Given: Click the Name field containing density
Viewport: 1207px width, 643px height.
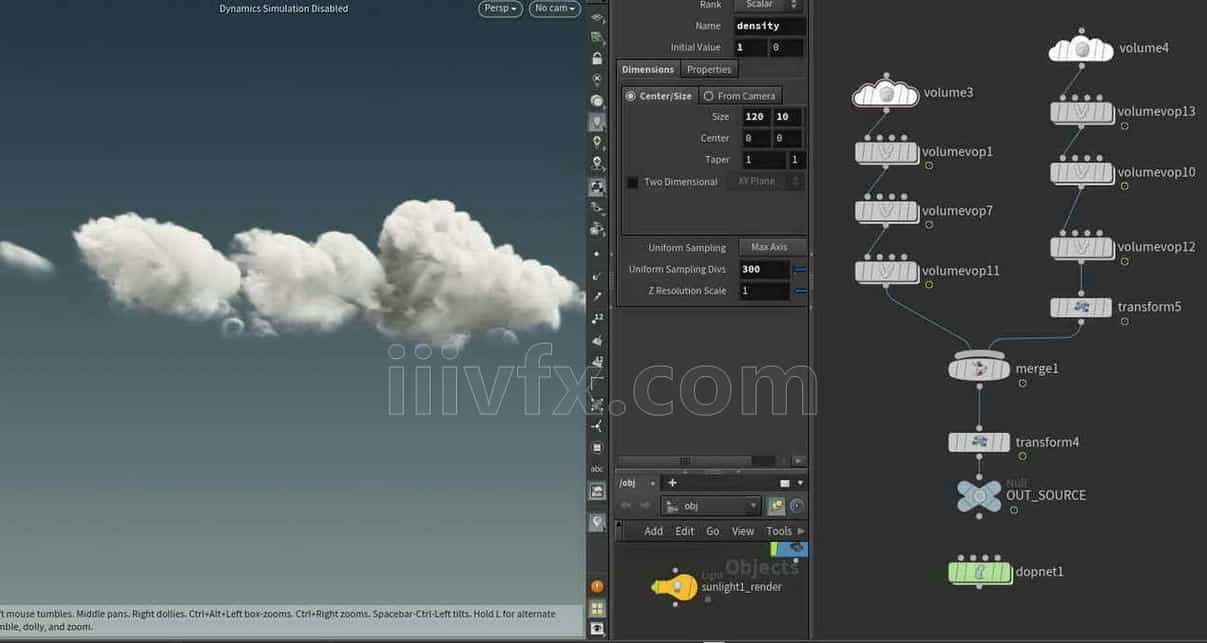Looking at the screenshot, I should (770, 26).
